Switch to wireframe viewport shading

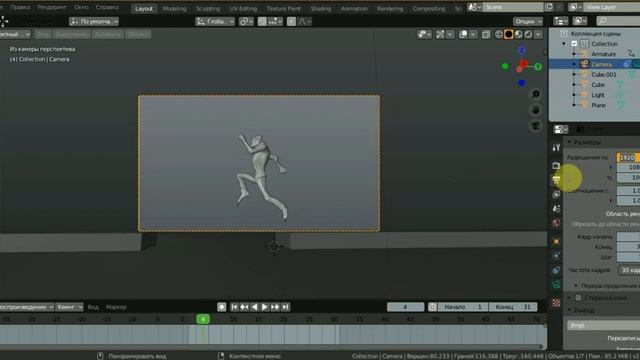[x=499, y=34]
